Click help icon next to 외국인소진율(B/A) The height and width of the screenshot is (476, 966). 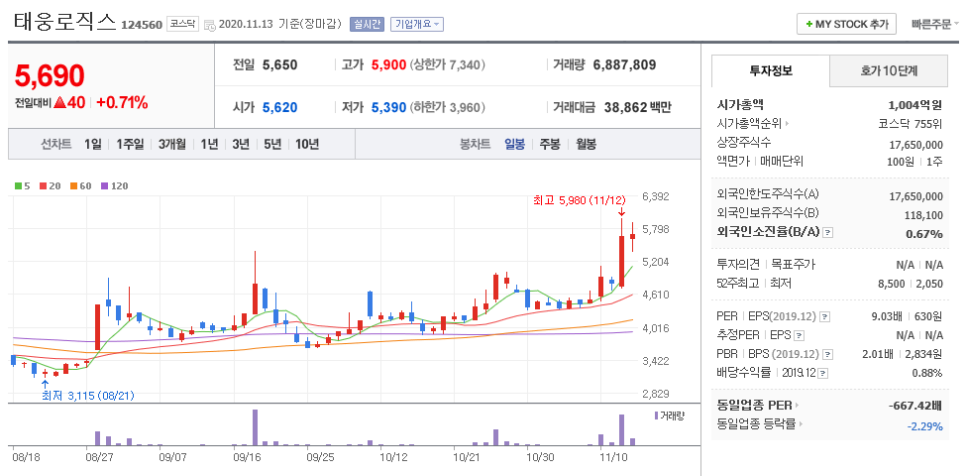click(x=829, y=233)
